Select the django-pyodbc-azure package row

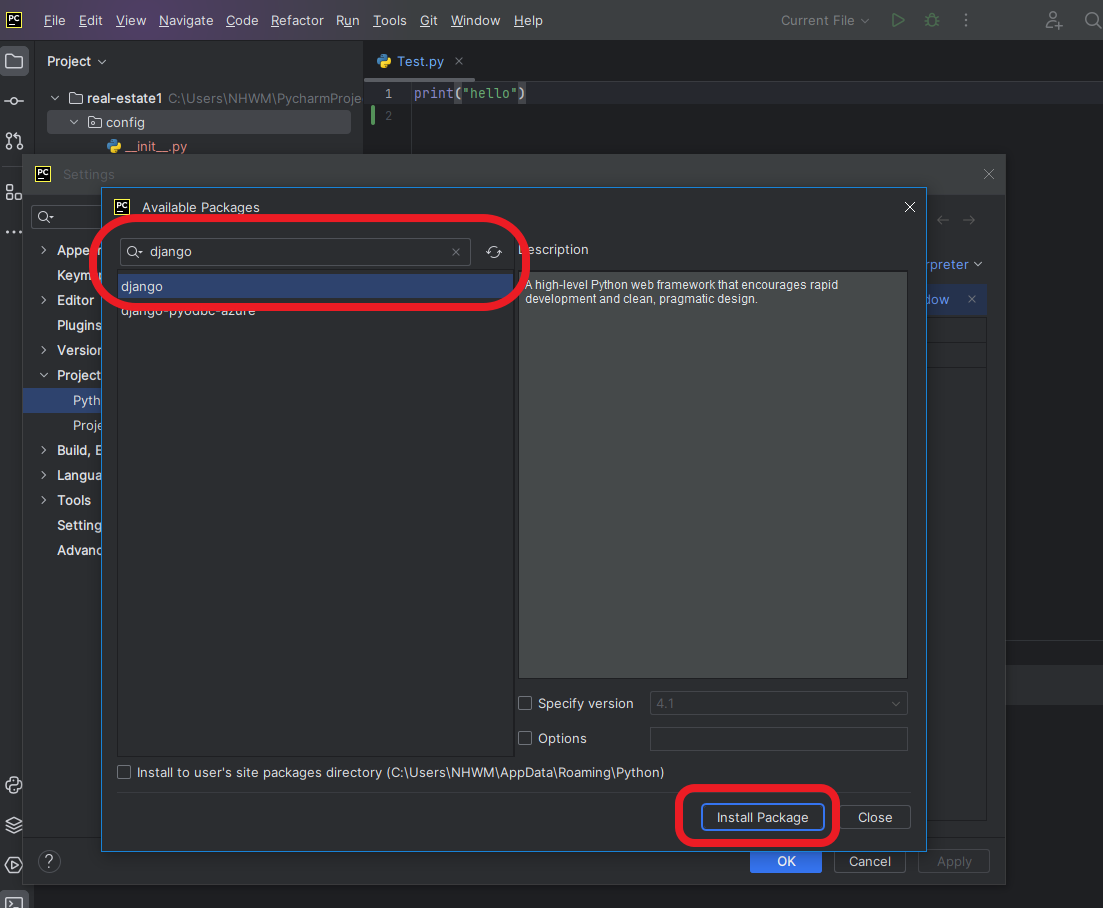coord(315,310)
